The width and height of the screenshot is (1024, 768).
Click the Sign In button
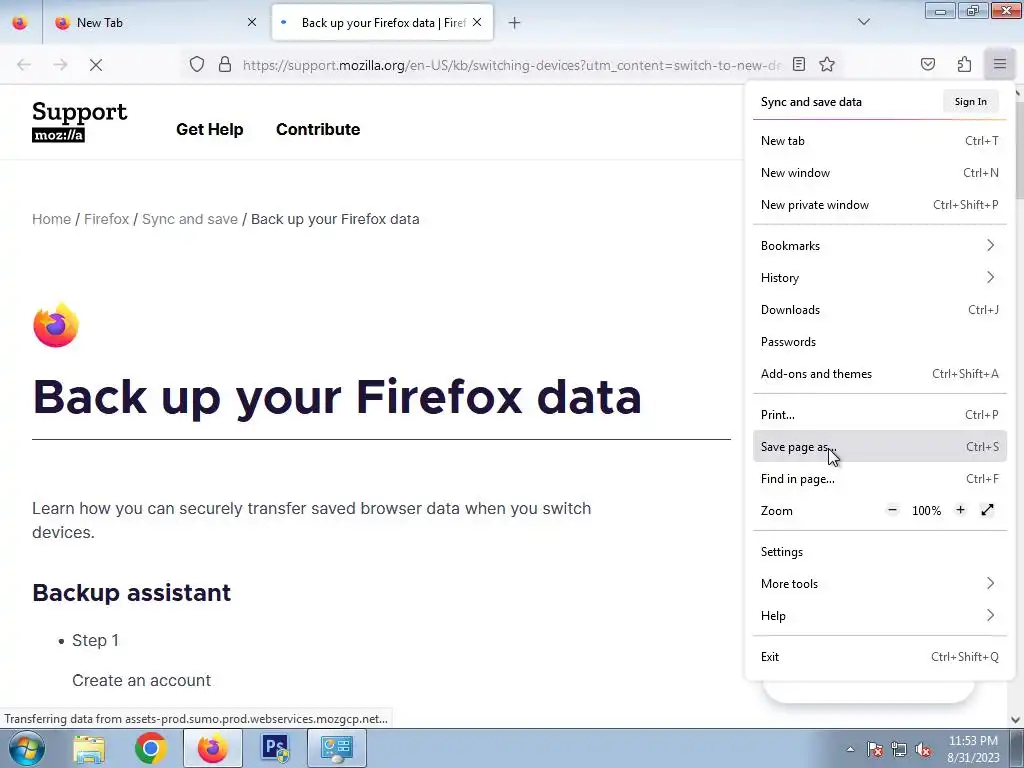coord(970,101)
